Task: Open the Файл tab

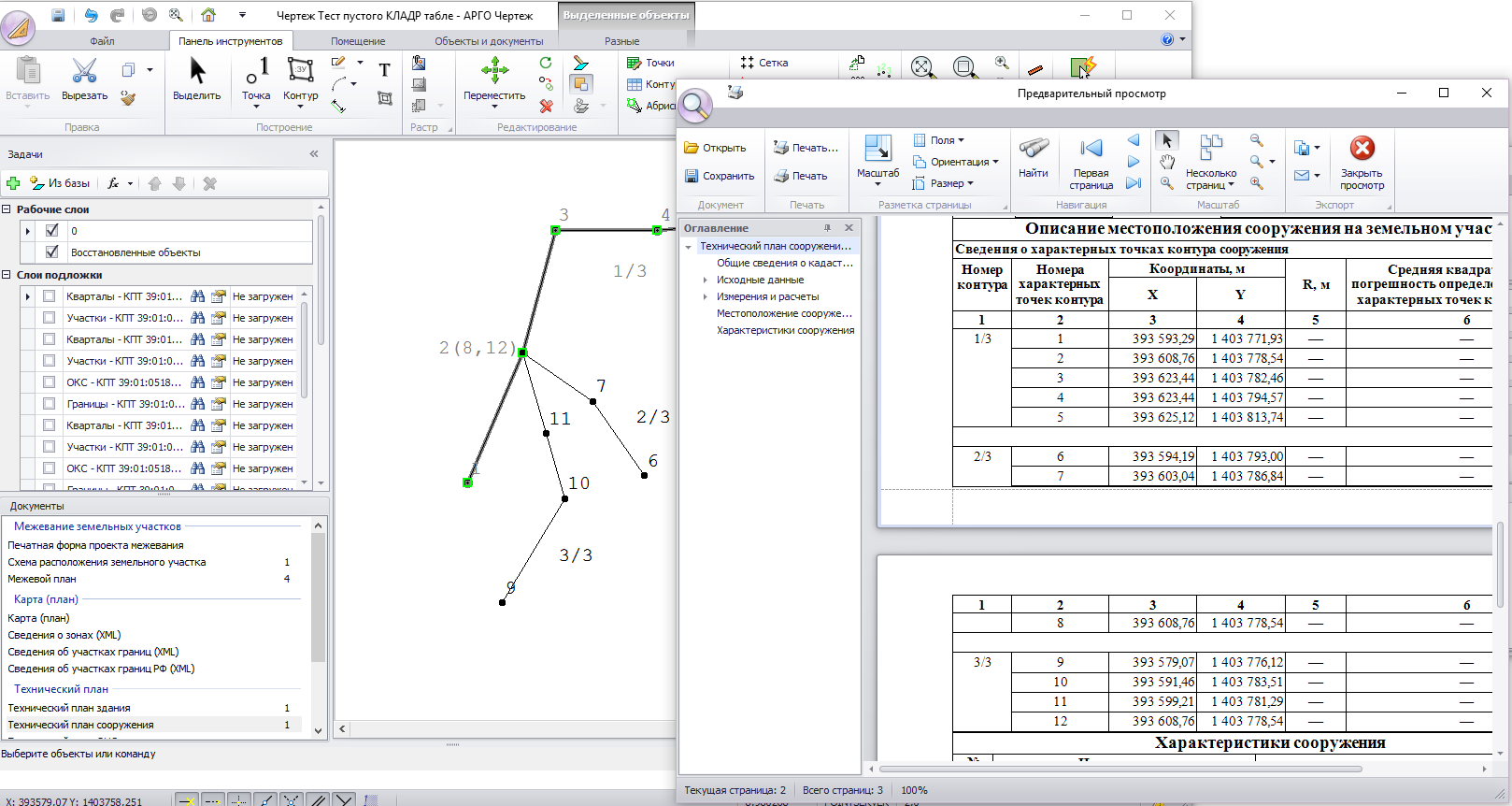Action: click(x=102, y=41)
